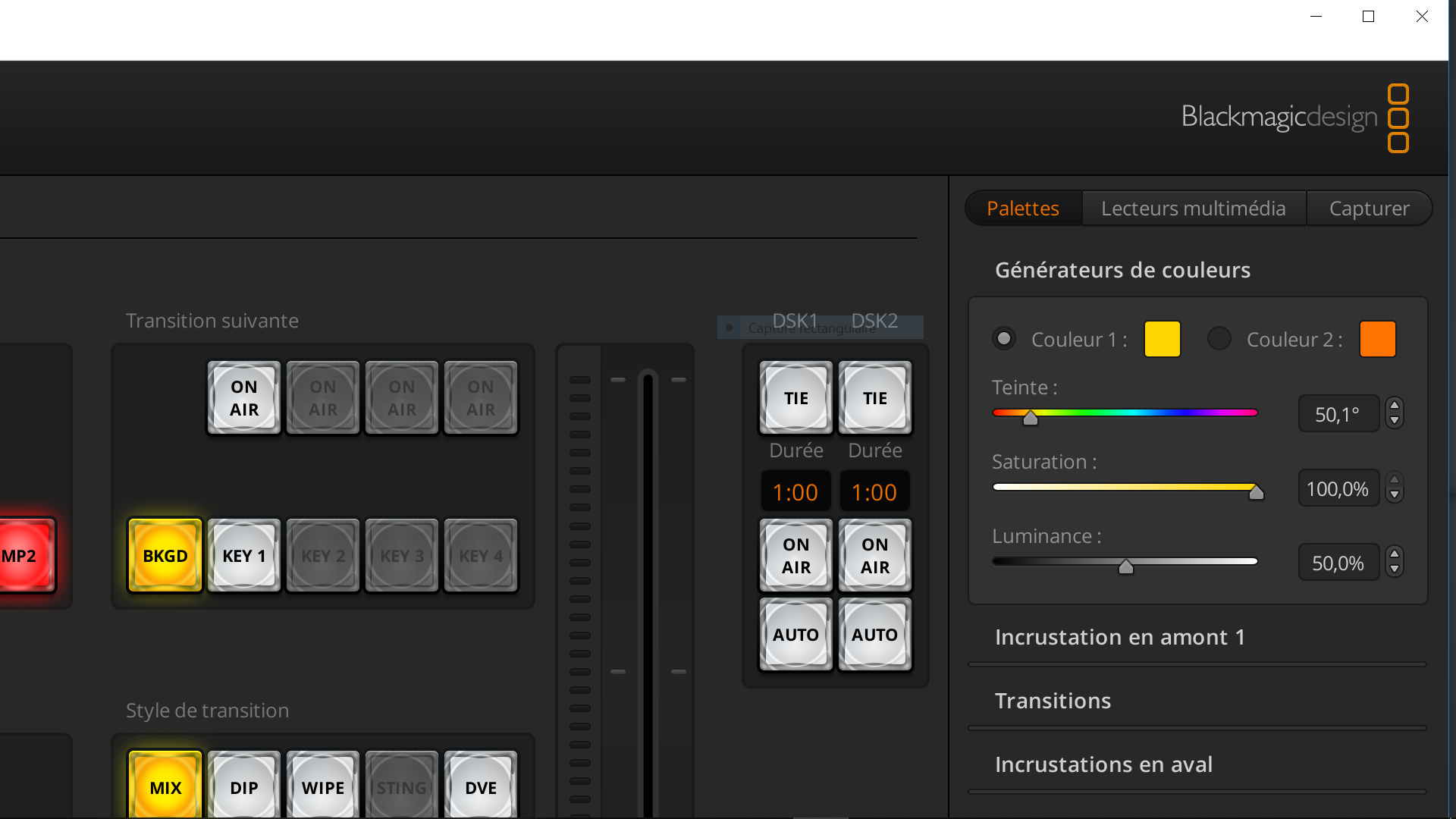The image size is (1456, 819).
Task: Choose the WIPE transition style
Action: (323, 786)
